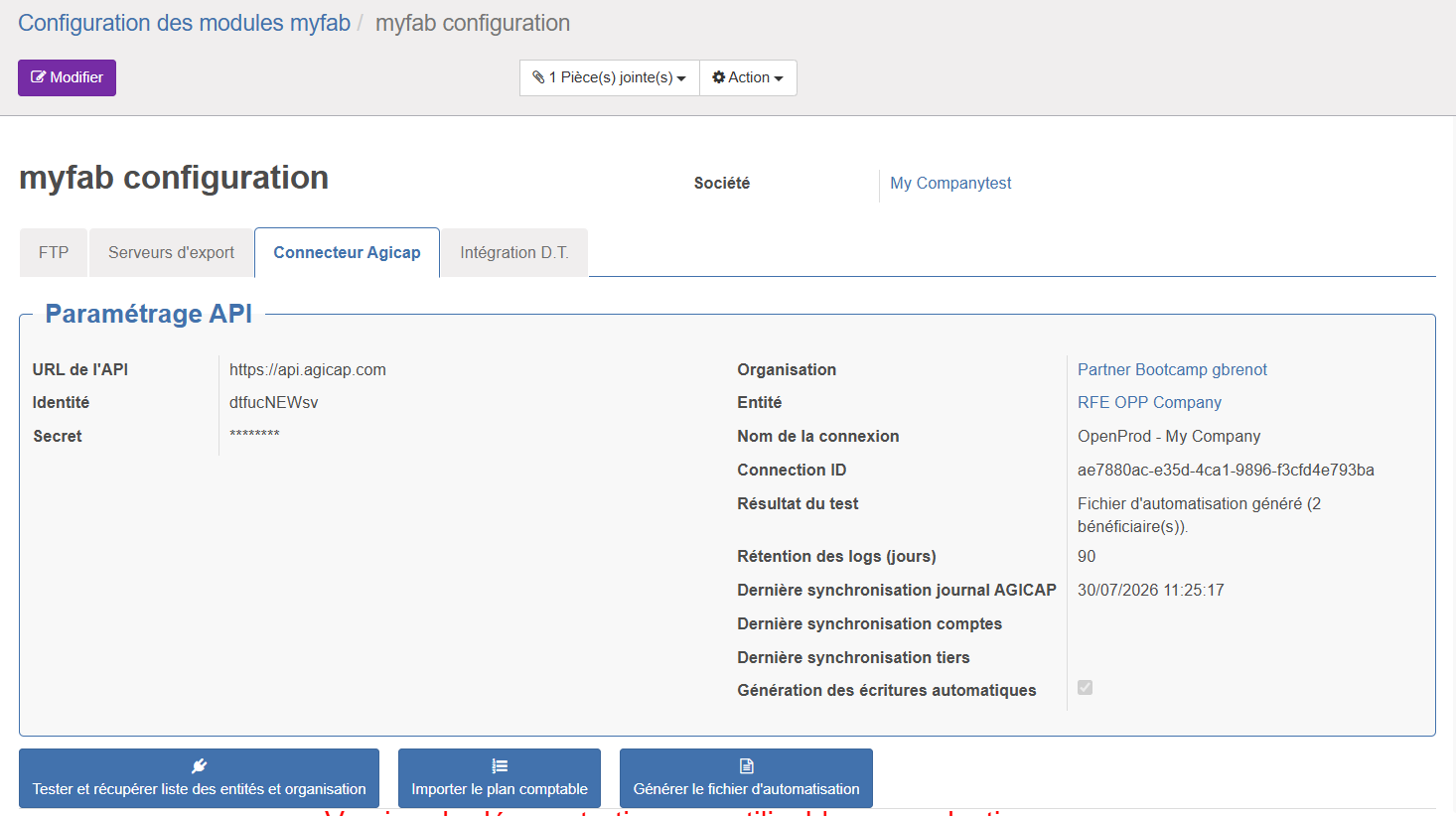
Task: Click Tester et récupérer liste des entités button
Action: (199, 778)
